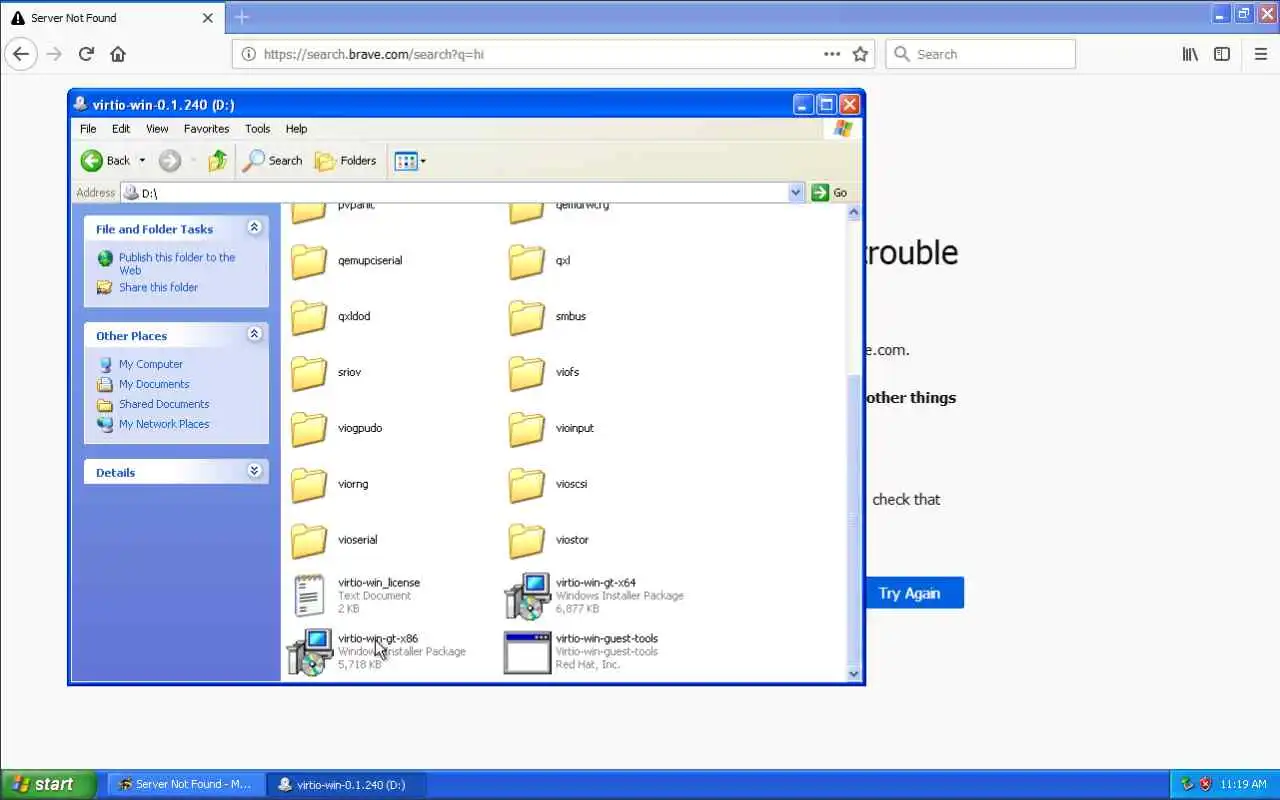The width and height of the screenshot is (1280, 800).
Task: Click the Go button next to Address
Action: click(829, 192)
